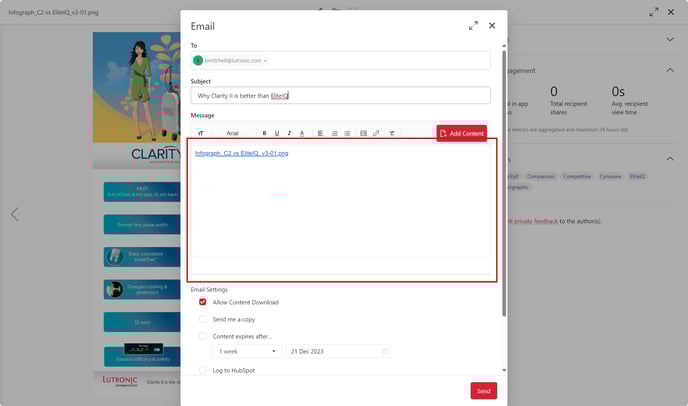This screenshot has width=688, height=406.
Task: Open calendar picker for 21 Dec 2023
Action: coord(385,352)
